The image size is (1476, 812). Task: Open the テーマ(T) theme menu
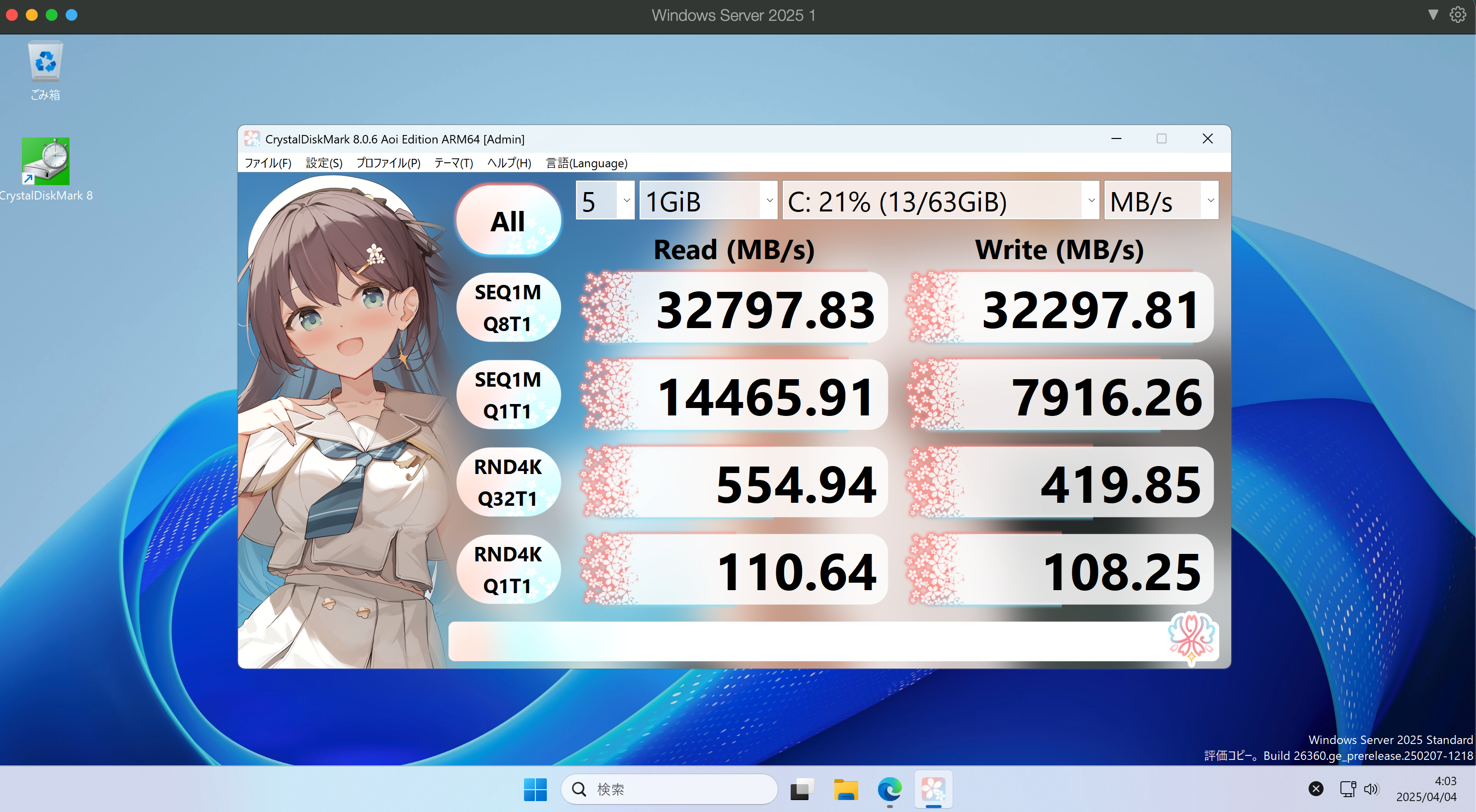point(453,163)
